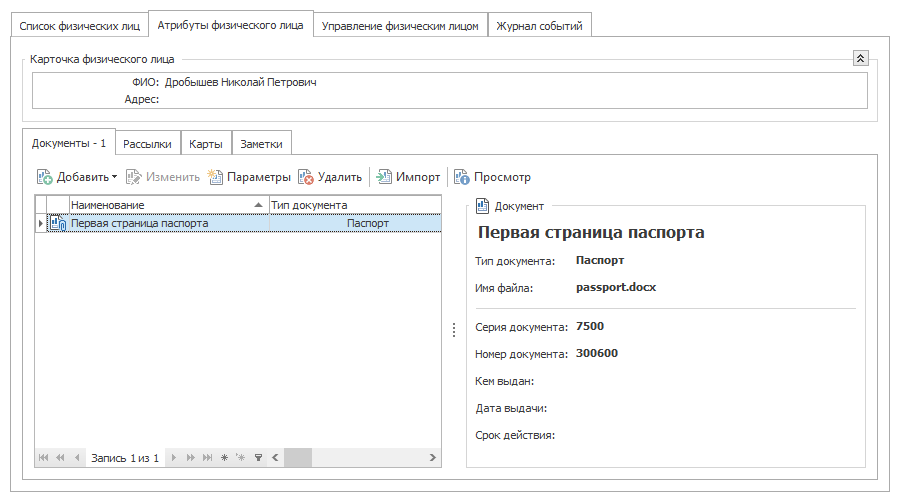Click the document number value 300600
The width and height of the screenshot is (900, 502).
coord(597,353)
